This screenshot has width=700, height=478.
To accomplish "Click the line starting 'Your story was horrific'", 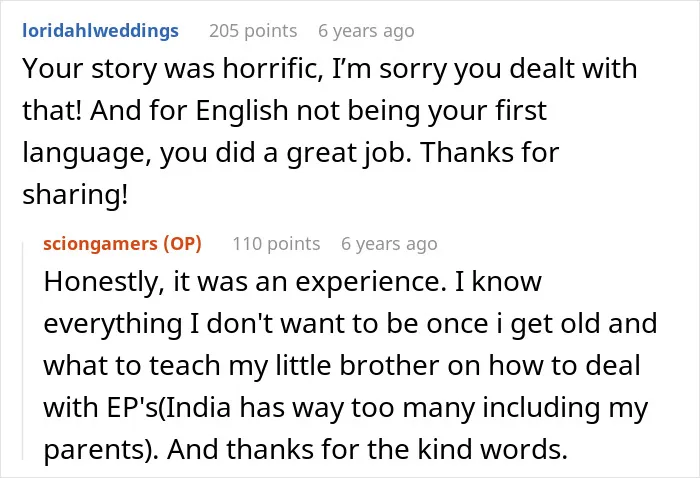I will coord(330,68).
